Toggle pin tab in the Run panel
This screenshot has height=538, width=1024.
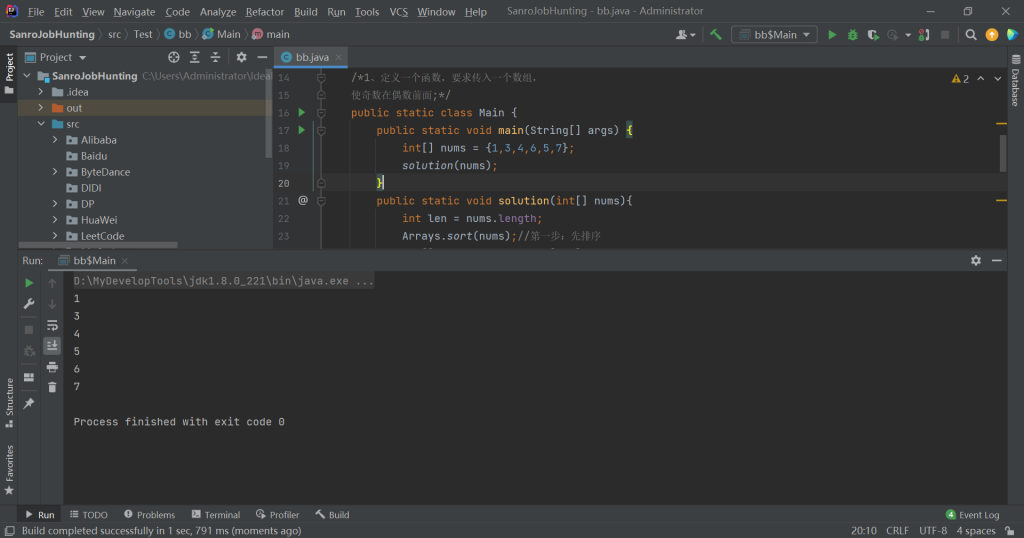pyautogui.click(x=29, y=403)
